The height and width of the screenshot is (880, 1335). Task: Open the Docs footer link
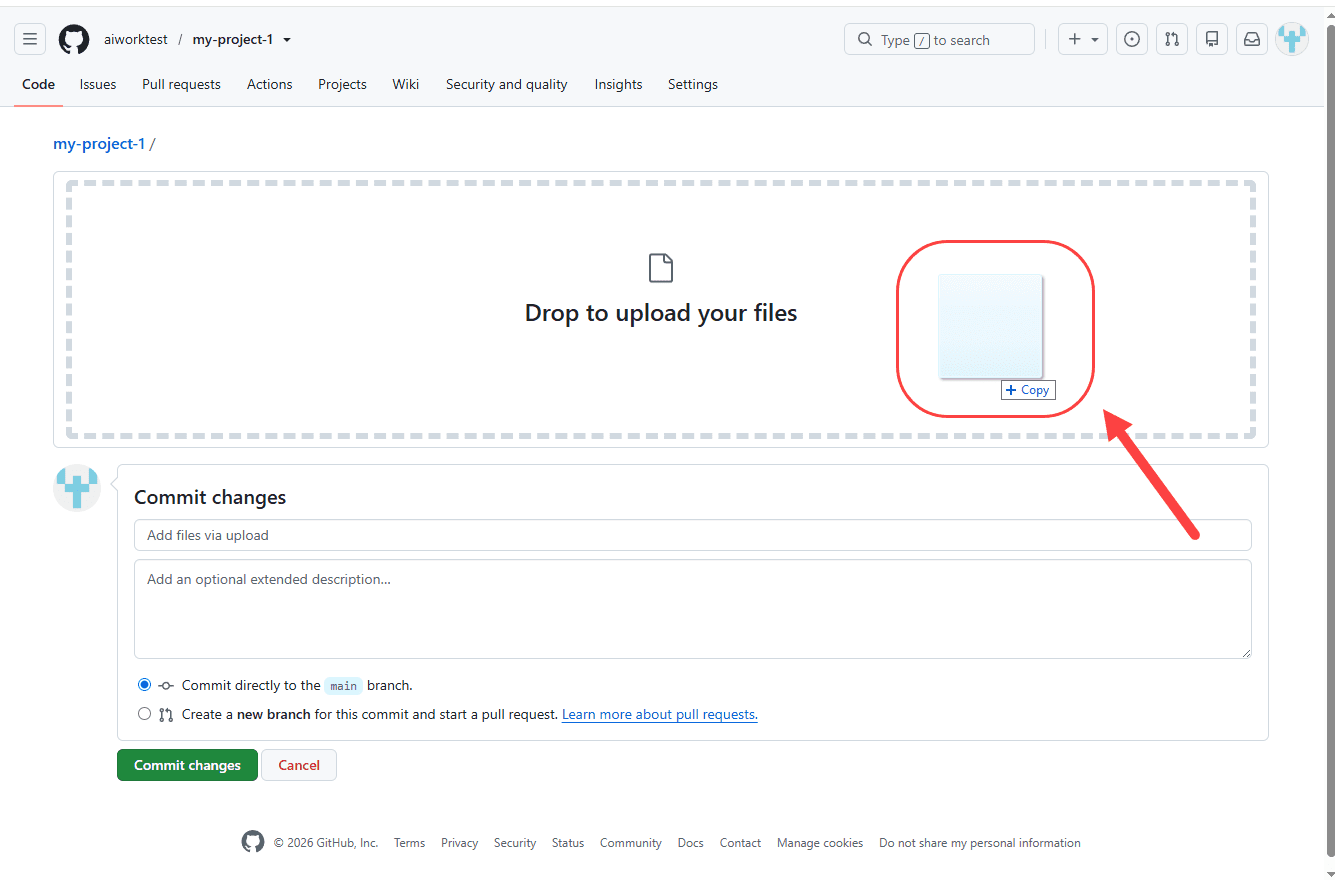tap(691, 843)
